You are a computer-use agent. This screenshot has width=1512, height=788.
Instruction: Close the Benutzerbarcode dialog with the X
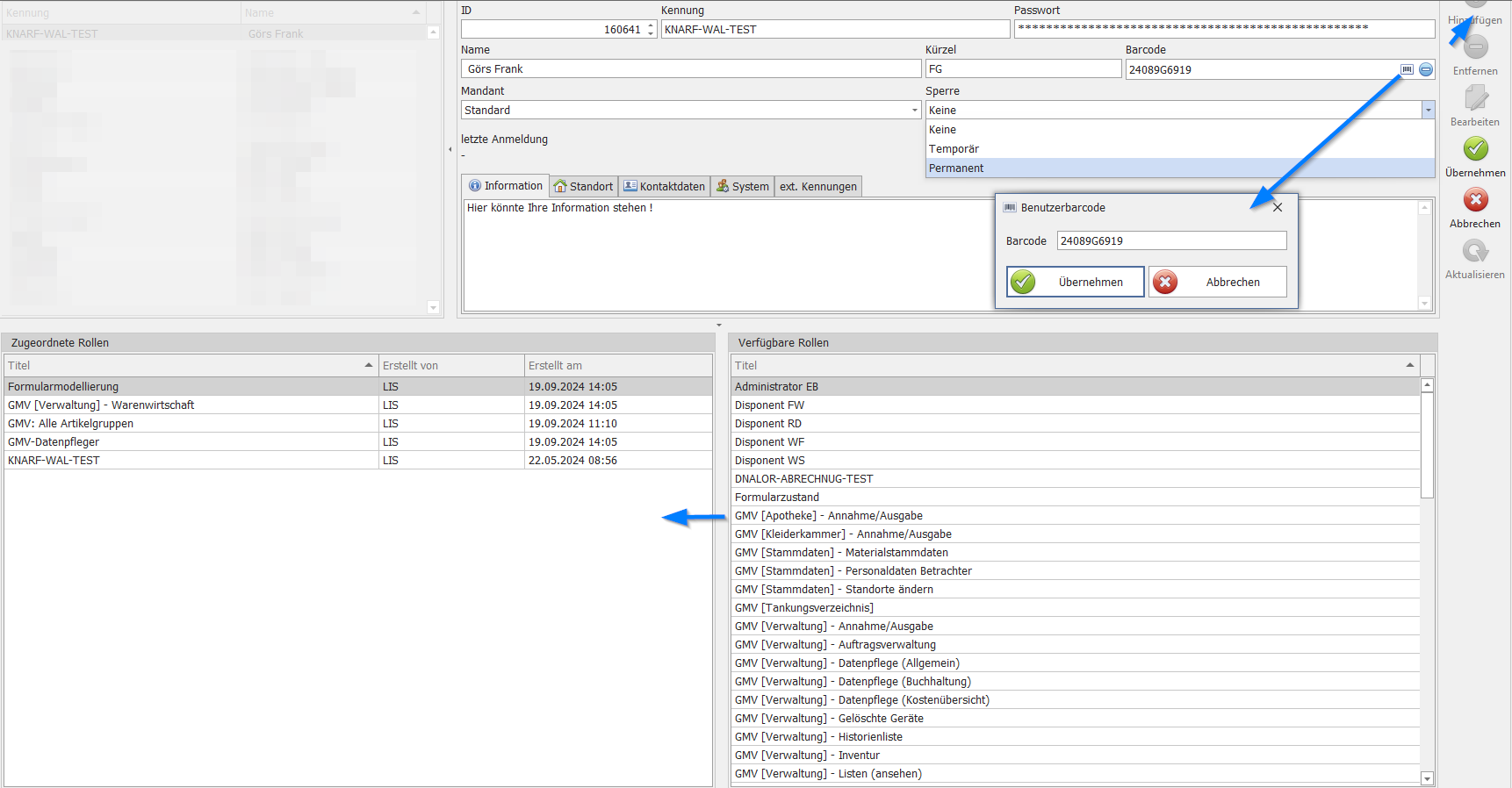coord(1278,208)
